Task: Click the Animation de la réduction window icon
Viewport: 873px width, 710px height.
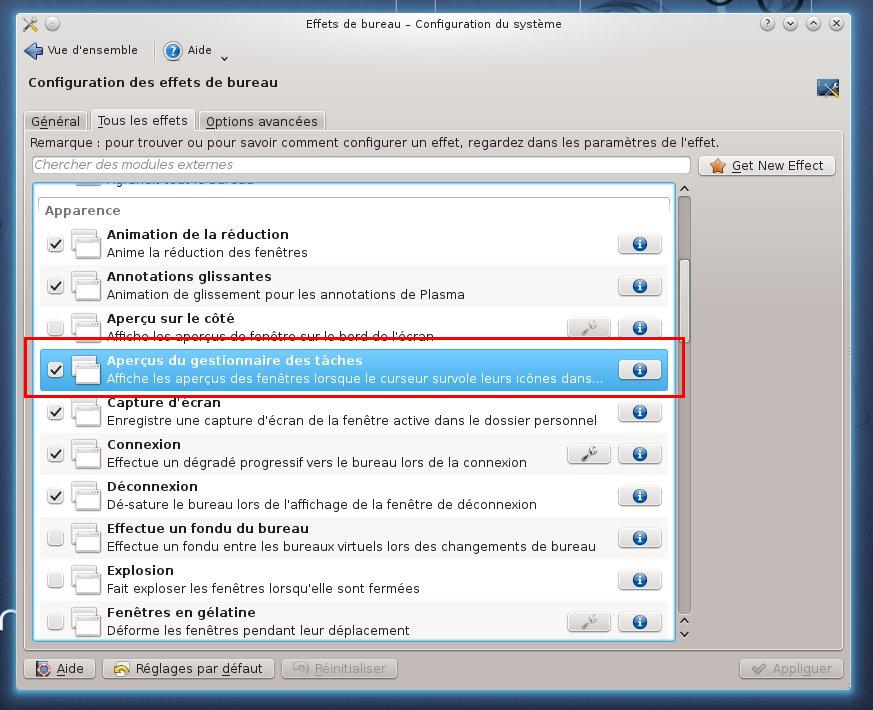Action: pos(86,244)
